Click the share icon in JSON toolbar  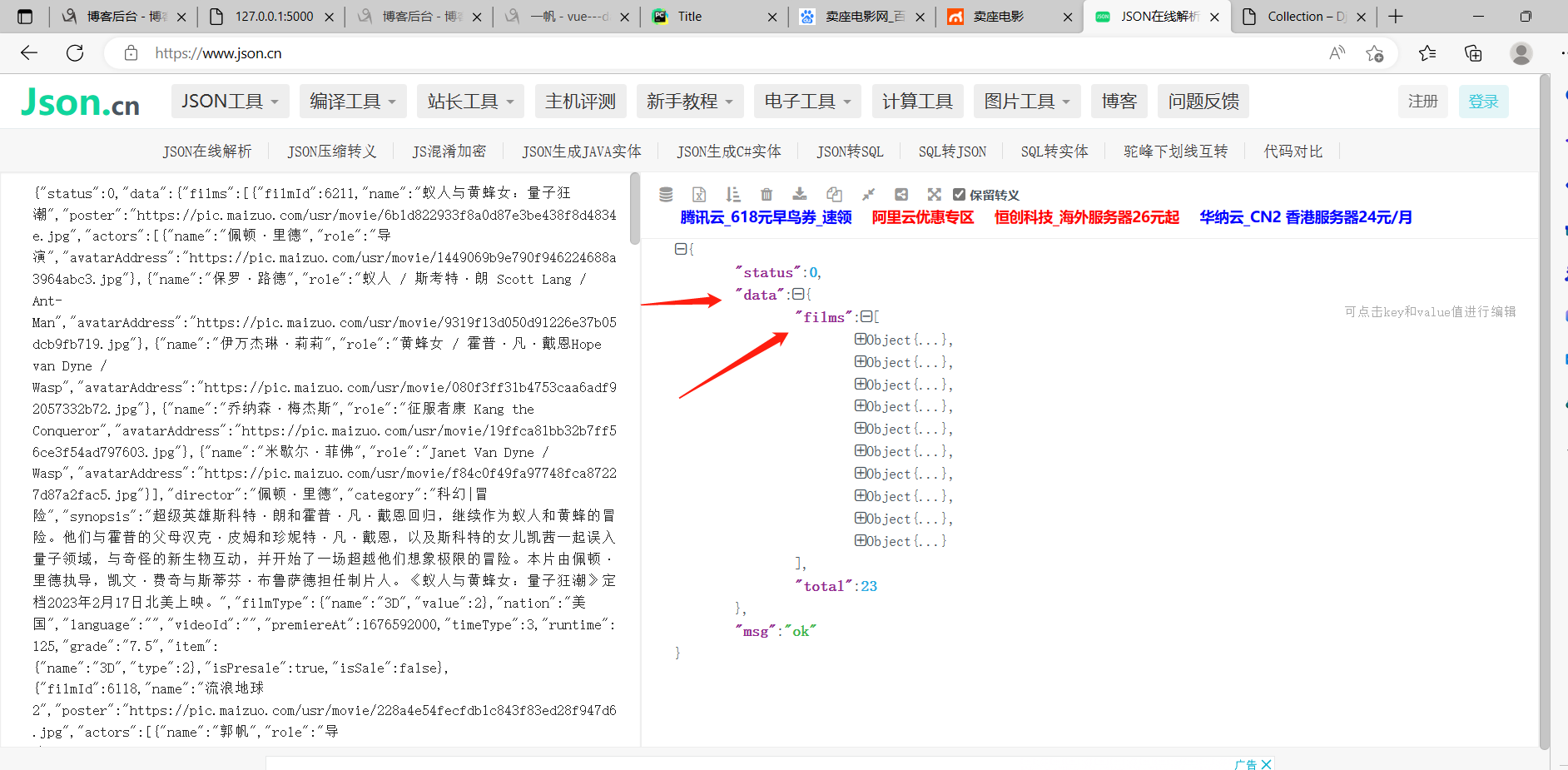tap(901, 194)
